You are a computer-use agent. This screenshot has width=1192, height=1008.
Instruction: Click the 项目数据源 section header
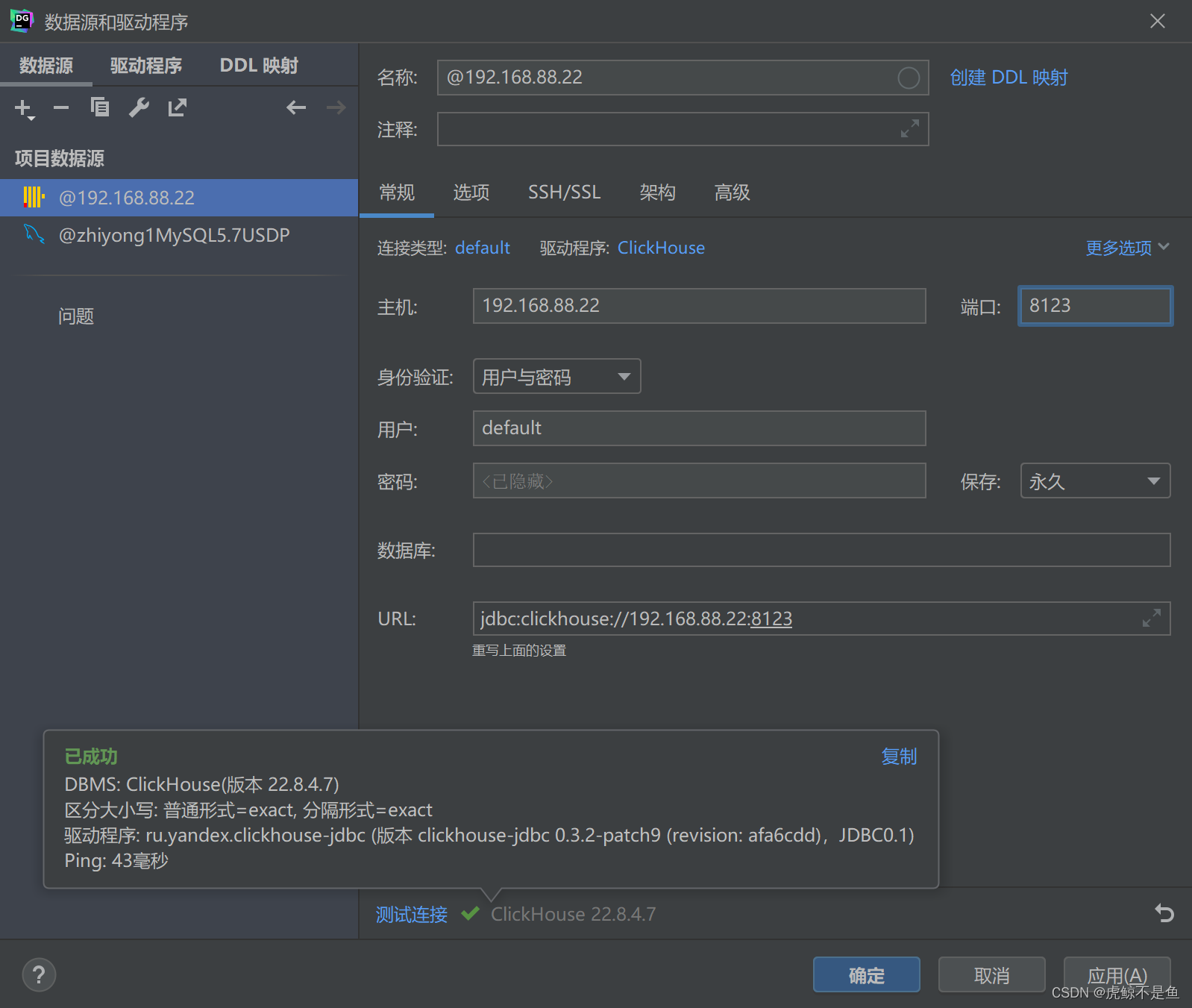click(60, 158)
